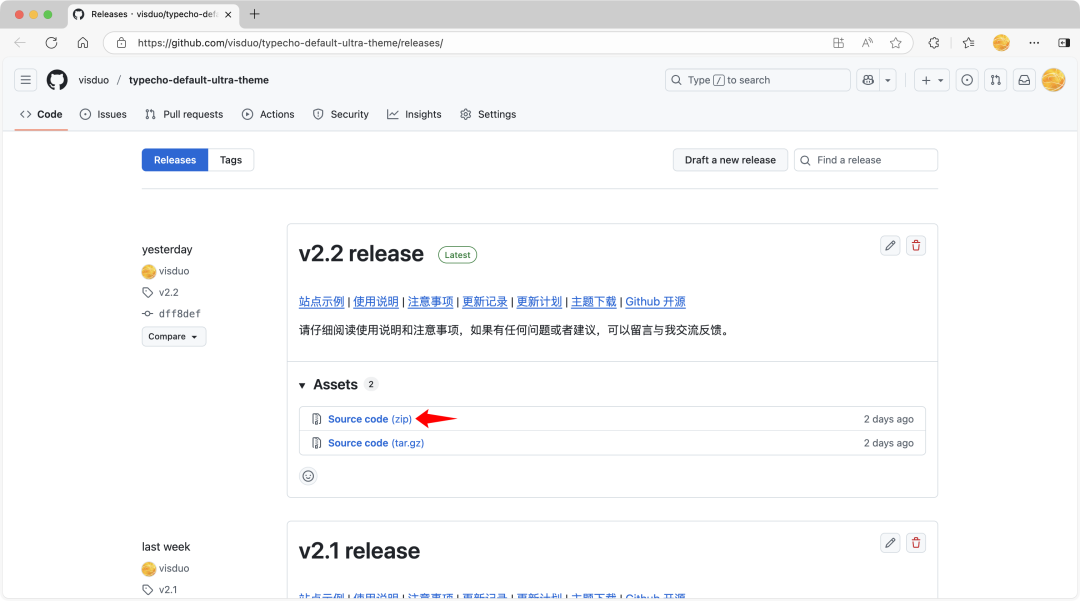Open the Actions tab

click(x=268, y=114)
